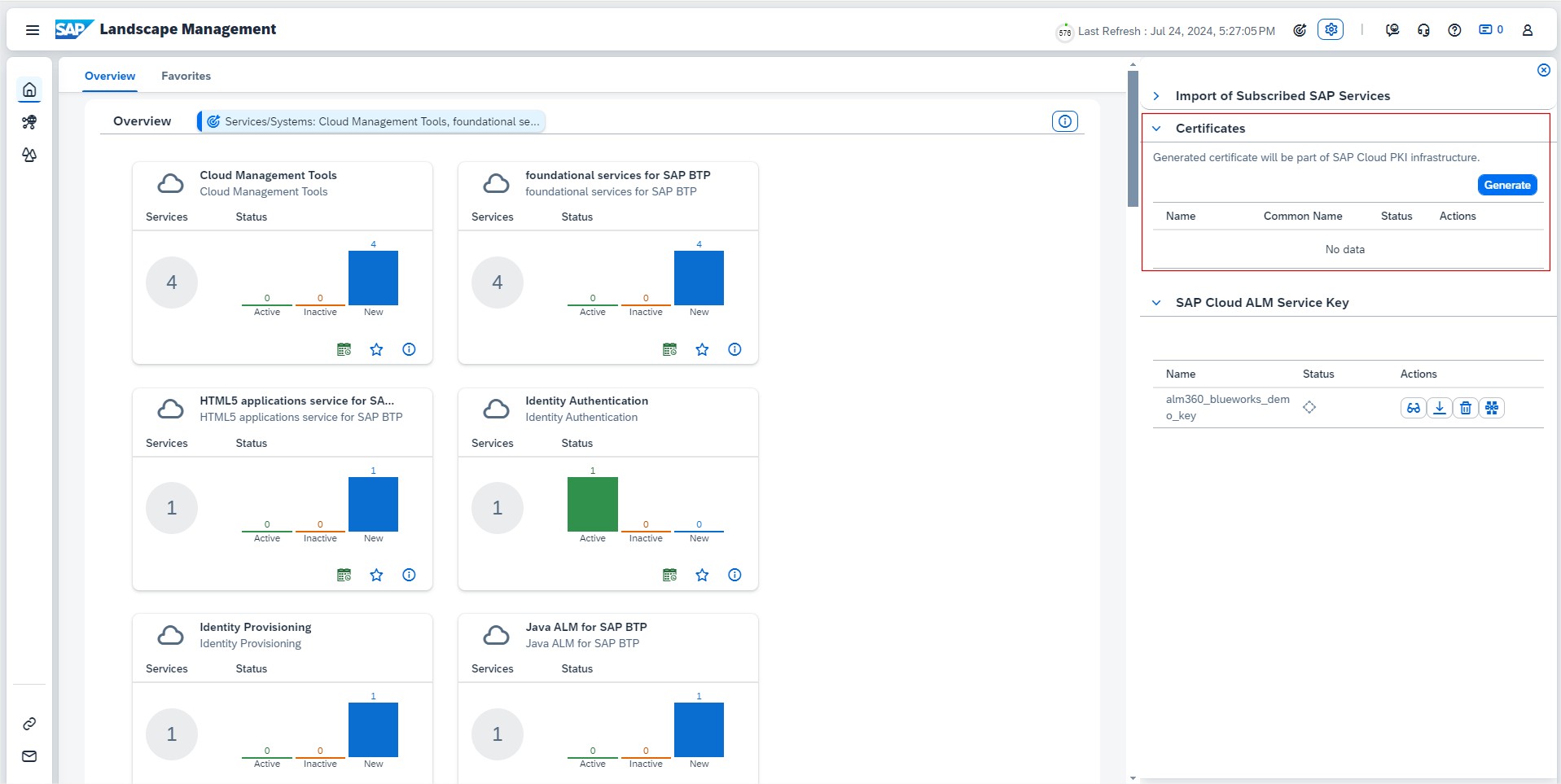
Task: Open the help question mark icon
Action: click(1454, 30)
